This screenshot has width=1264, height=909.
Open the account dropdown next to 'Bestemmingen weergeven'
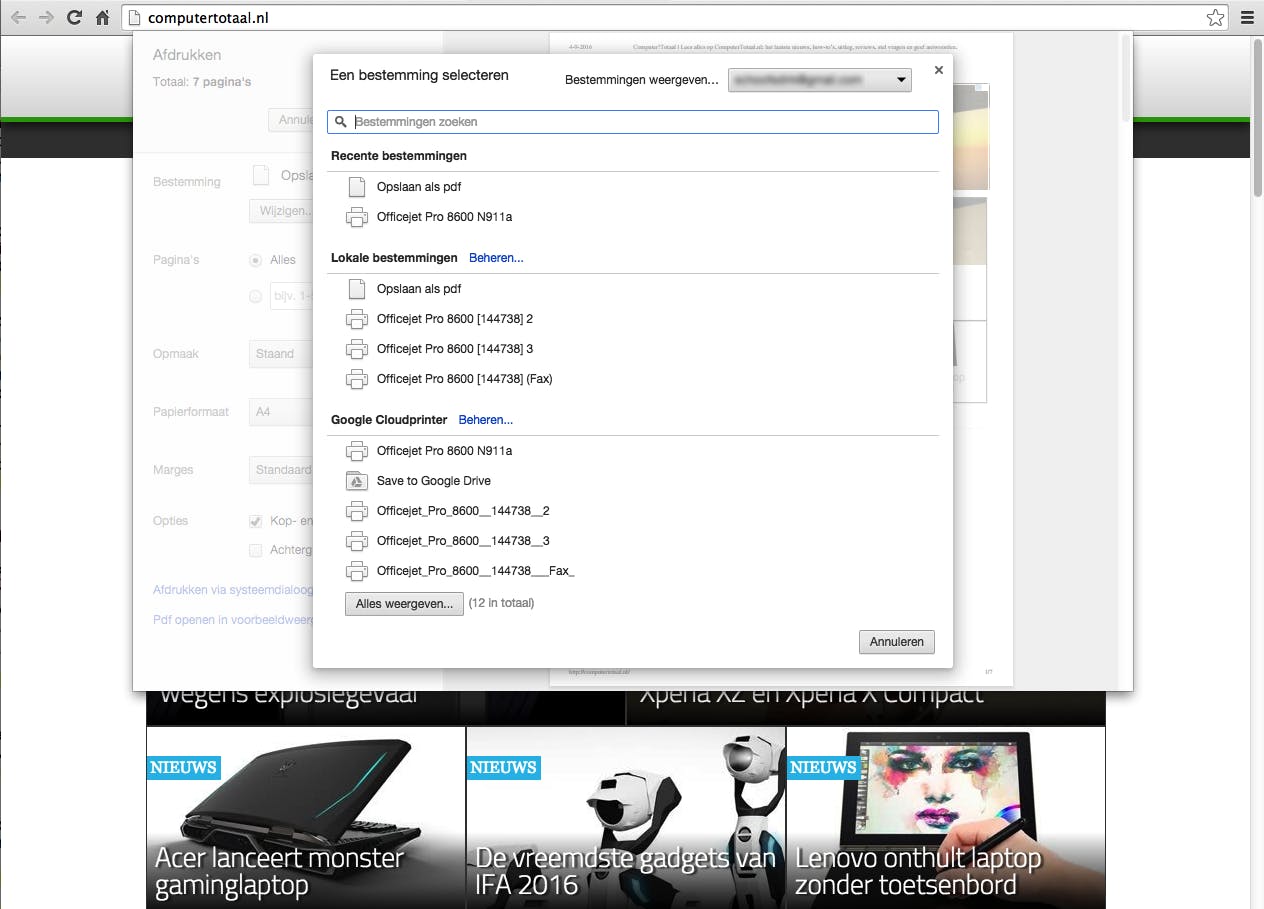tap(820, 80)
